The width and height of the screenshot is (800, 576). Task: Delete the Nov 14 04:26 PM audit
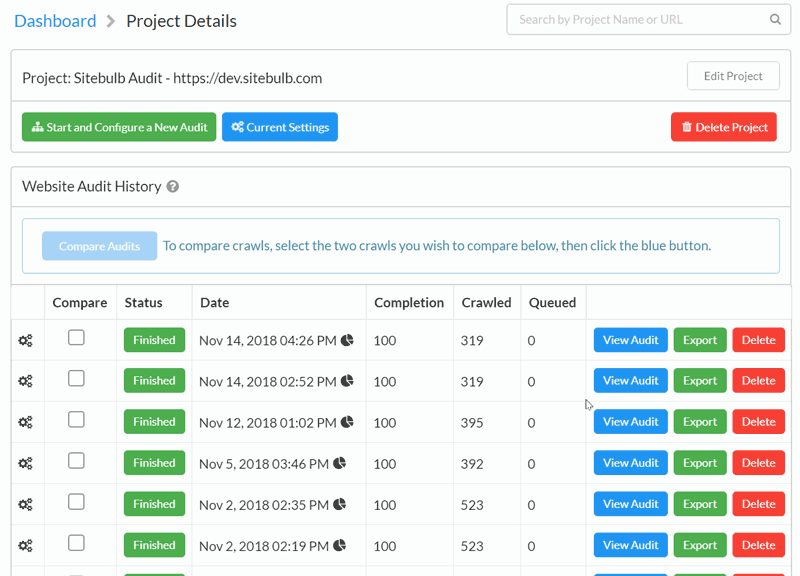[x=759, y=340]
